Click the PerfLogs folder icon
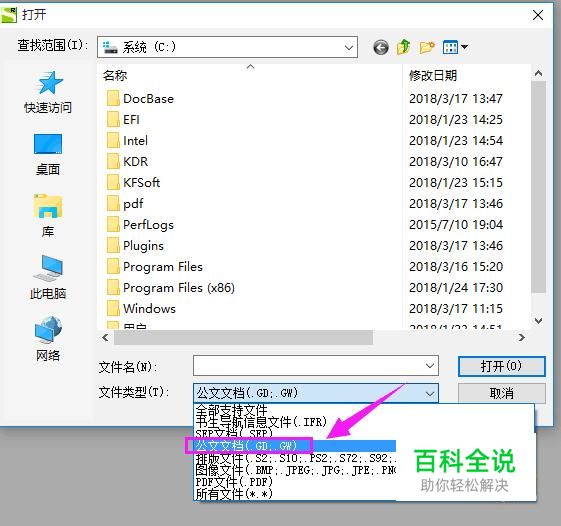 [113, 225]
